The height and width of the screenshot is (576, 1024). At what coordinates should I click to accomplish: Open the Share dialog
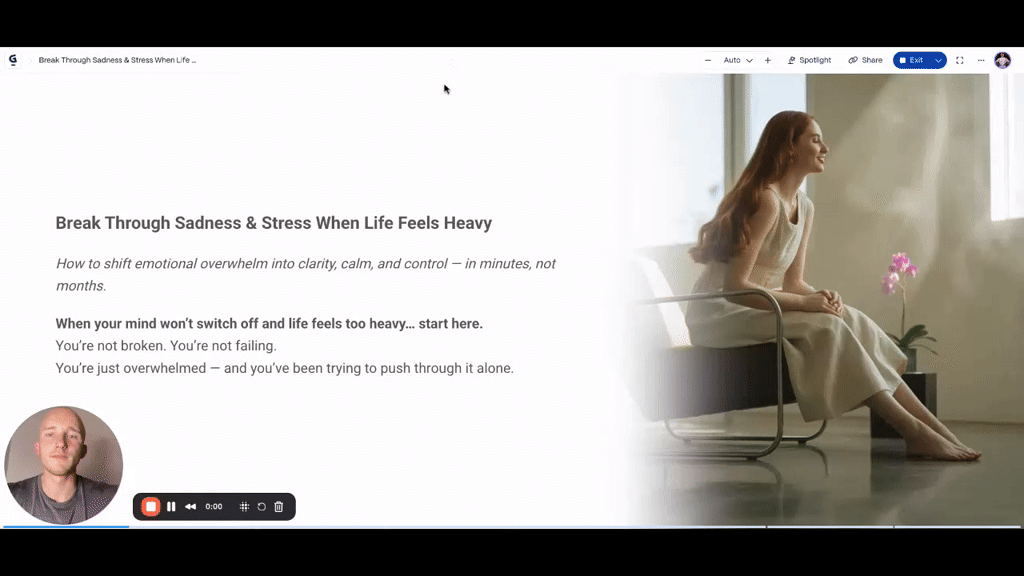(865, 60)
